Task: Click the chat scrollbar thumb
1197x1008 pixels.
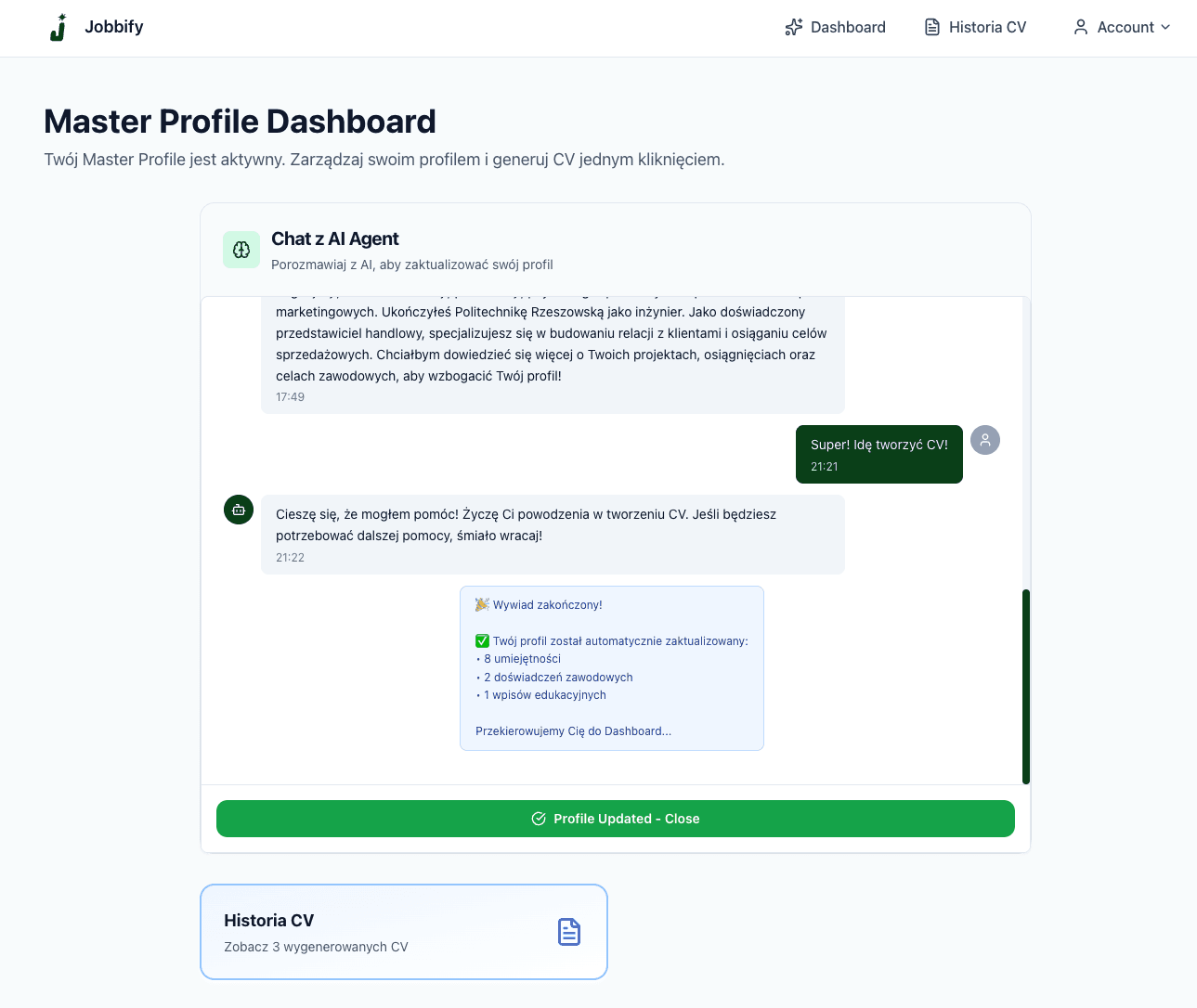Action: click(1026, 687)
